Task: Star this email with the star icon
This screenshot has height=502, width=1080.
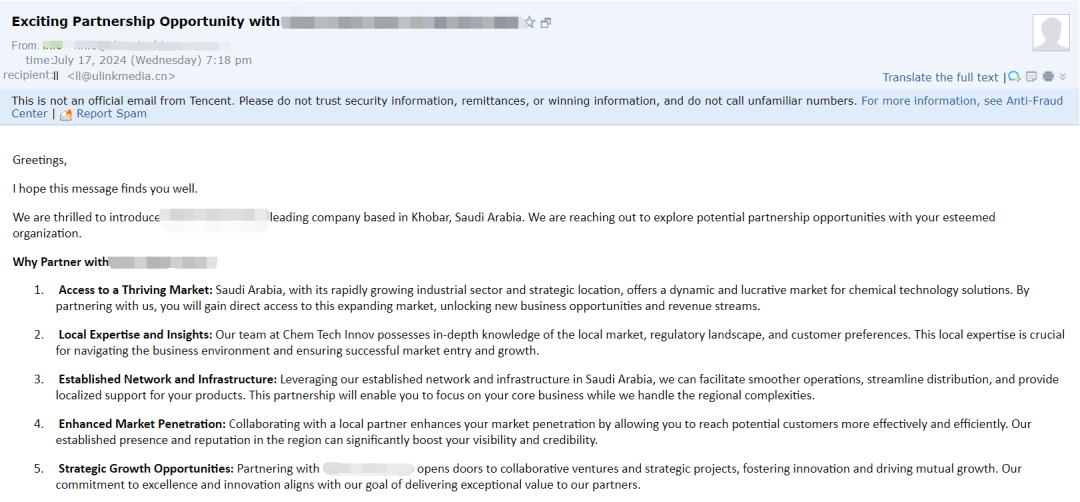Action: pyautogui.click(x=530, y=22)
